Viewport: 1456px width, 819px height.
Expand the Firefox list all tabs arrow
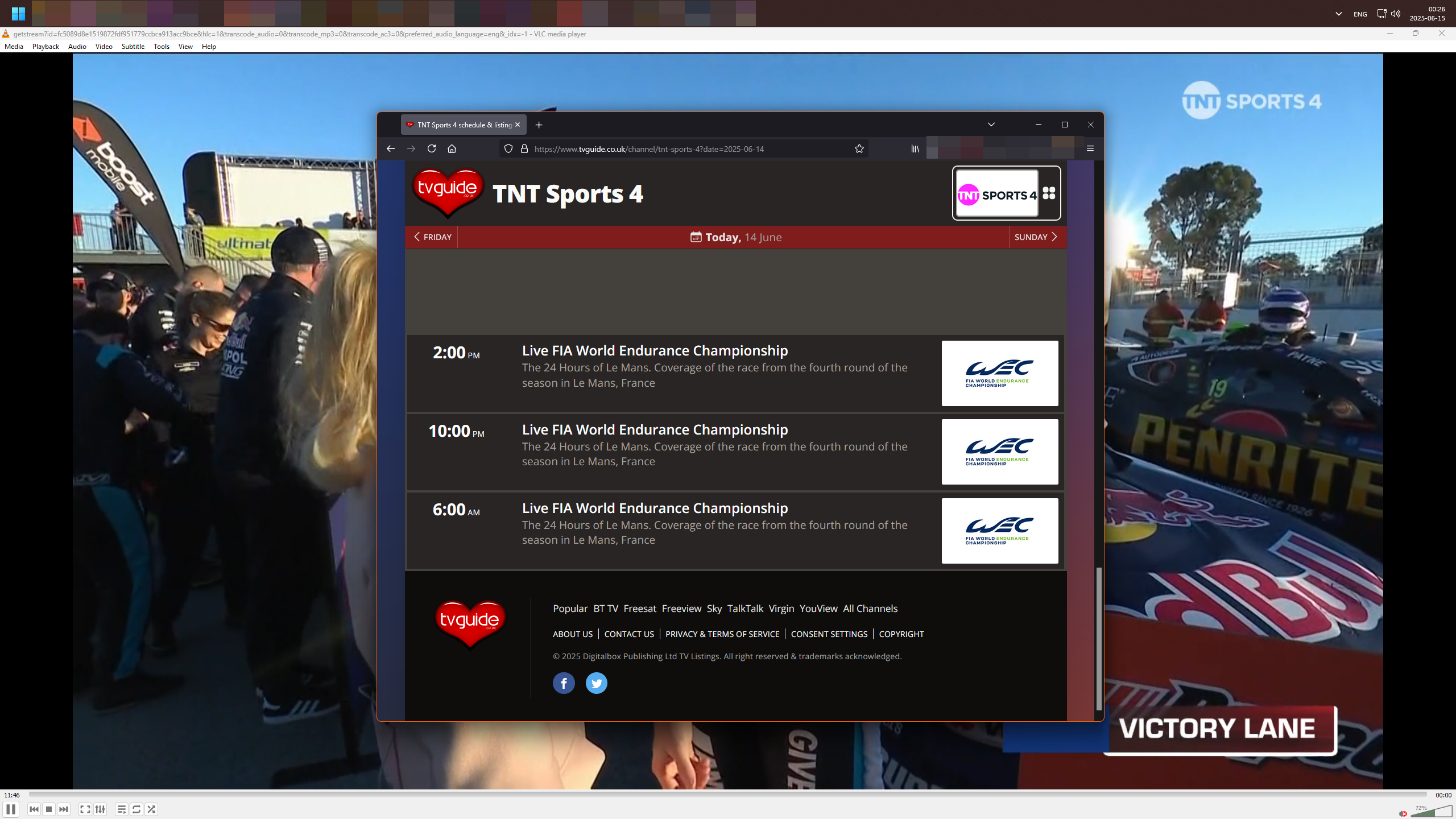pos(991,125)
